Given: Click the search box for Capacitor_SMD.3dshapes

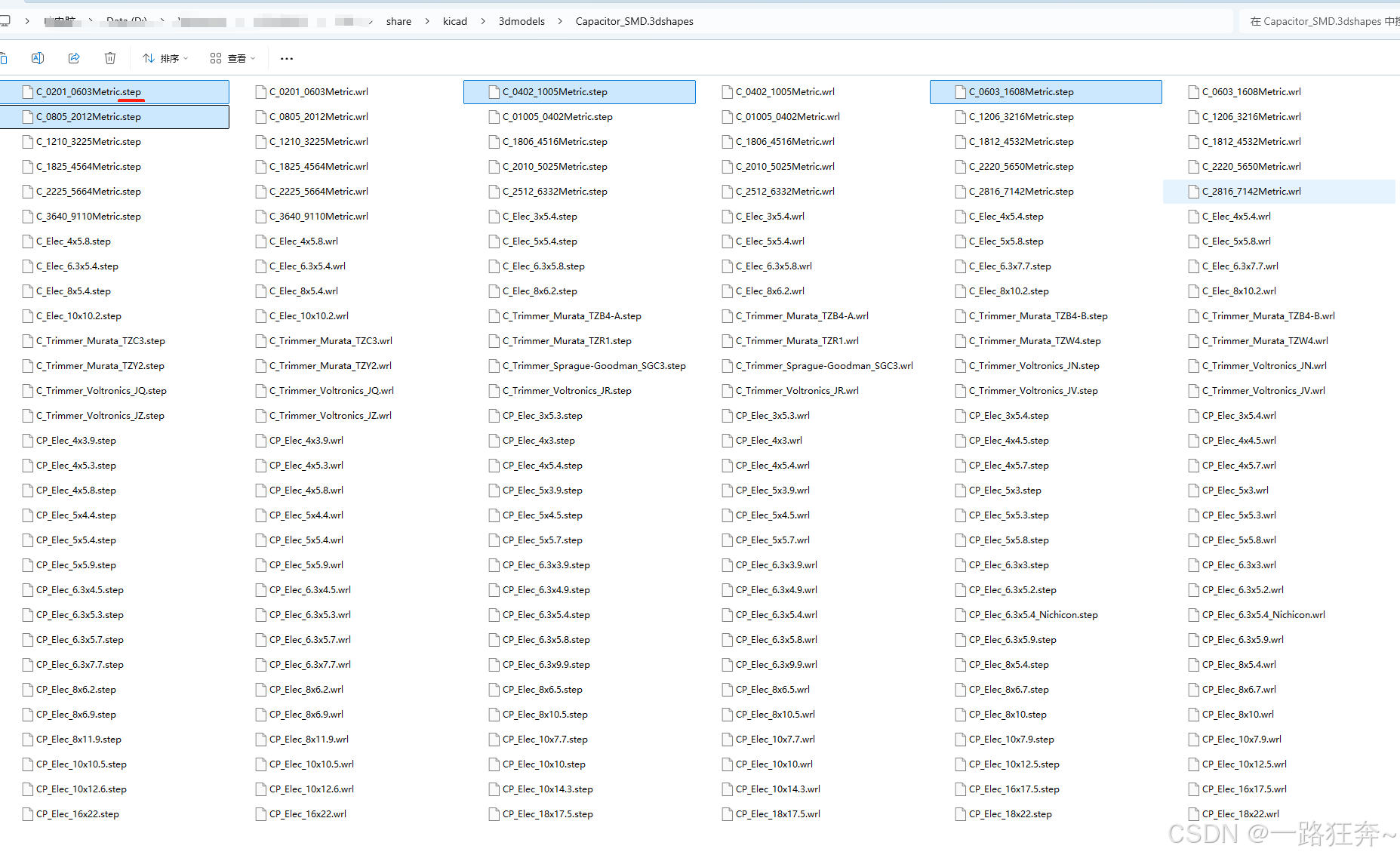Looking at the screenshot, I should [1319, 21].
